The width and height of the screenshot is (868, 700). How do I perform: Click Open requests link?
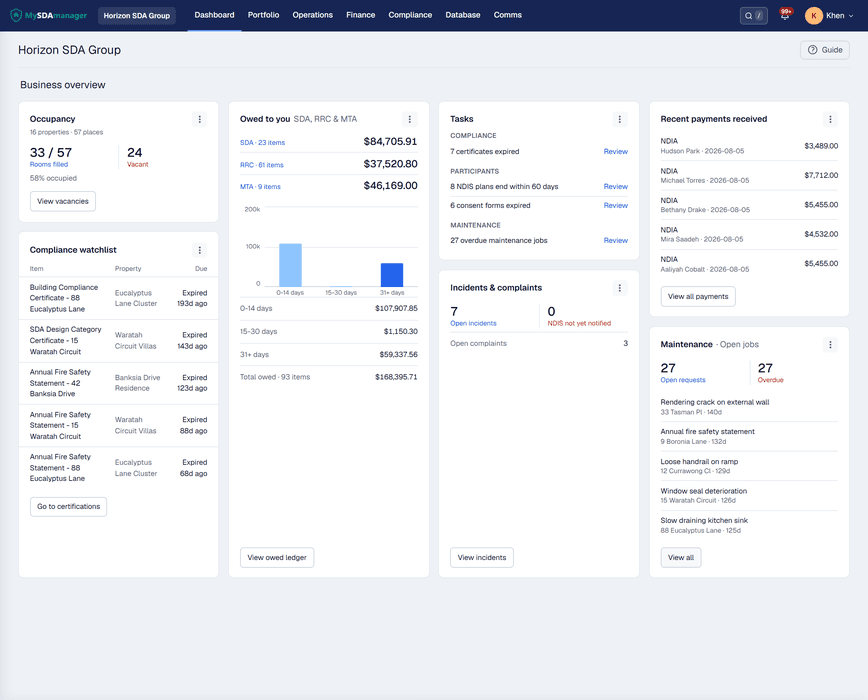[x=683, y=380]
